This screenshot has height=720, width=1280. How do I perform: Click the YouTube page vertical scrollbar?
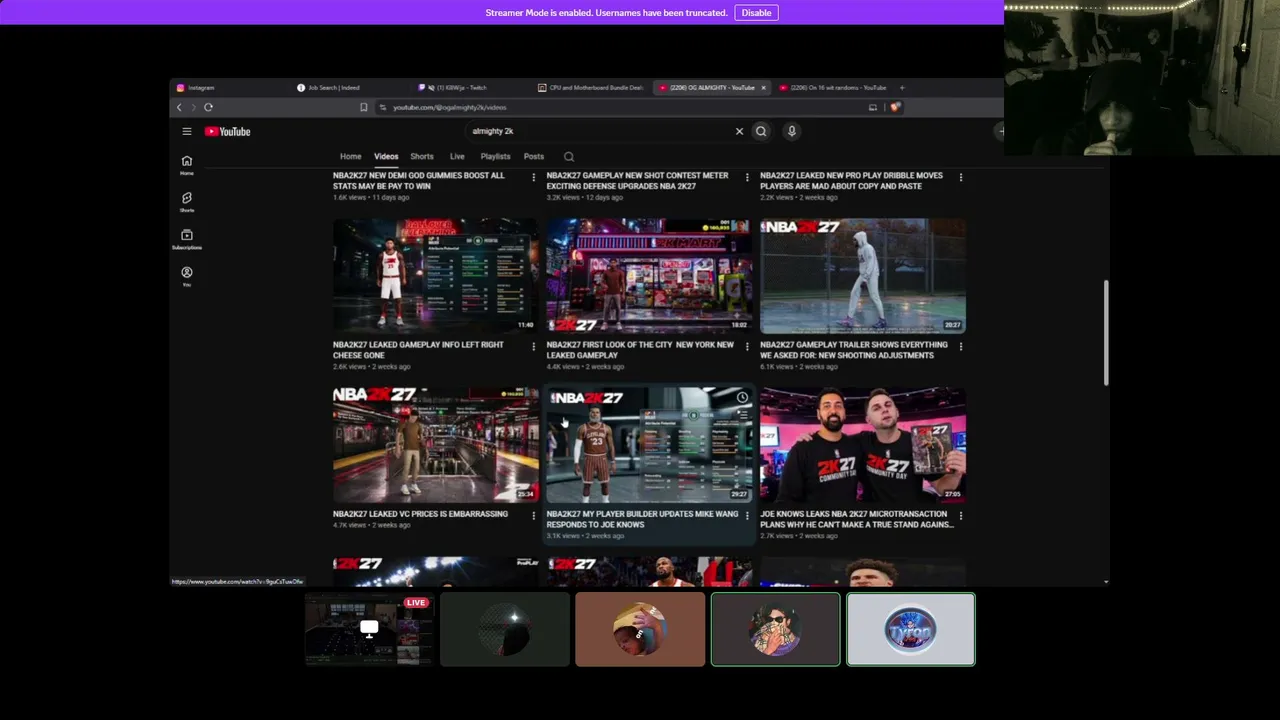coord(1106,333)
